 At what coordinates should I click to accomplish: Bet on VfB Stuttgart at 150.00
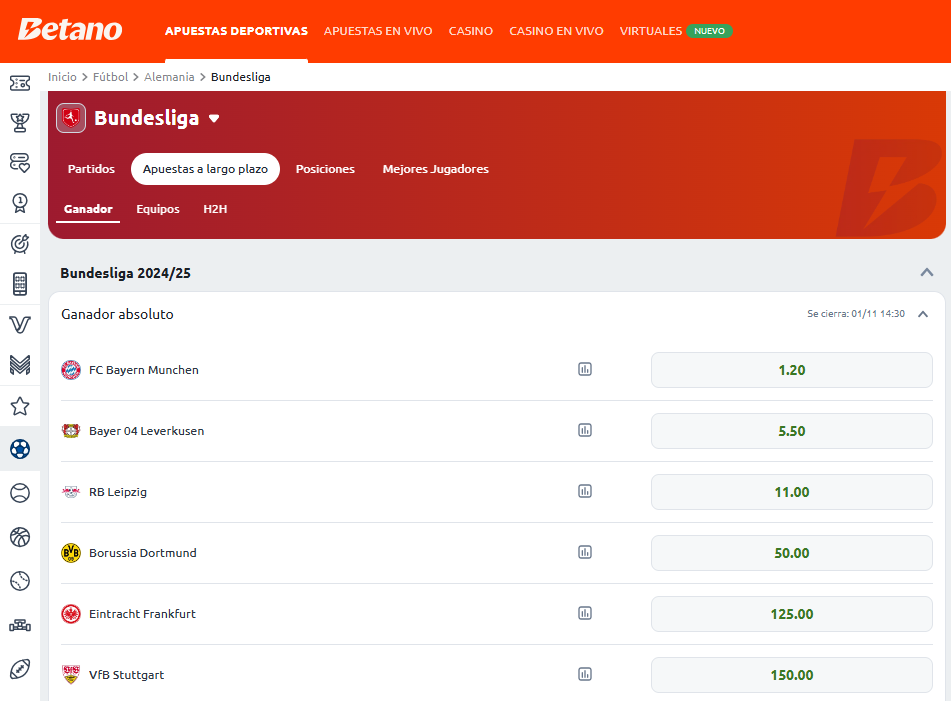coord(791,675)
